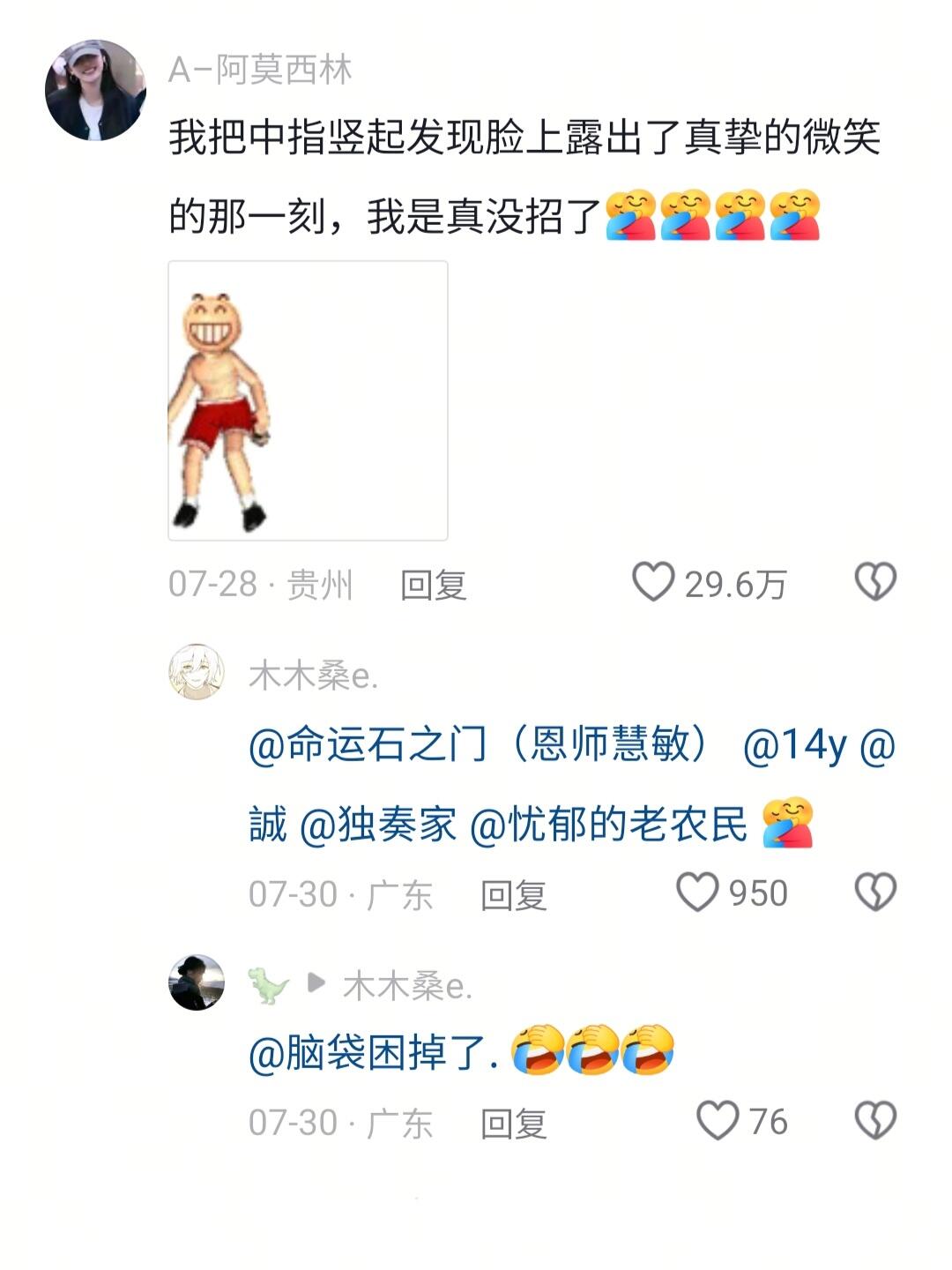Viewport: 952px width, 1270px height.
Task: Tap replied-to name 木木桑e. after arrow
Action: click(x=407, y=985)
